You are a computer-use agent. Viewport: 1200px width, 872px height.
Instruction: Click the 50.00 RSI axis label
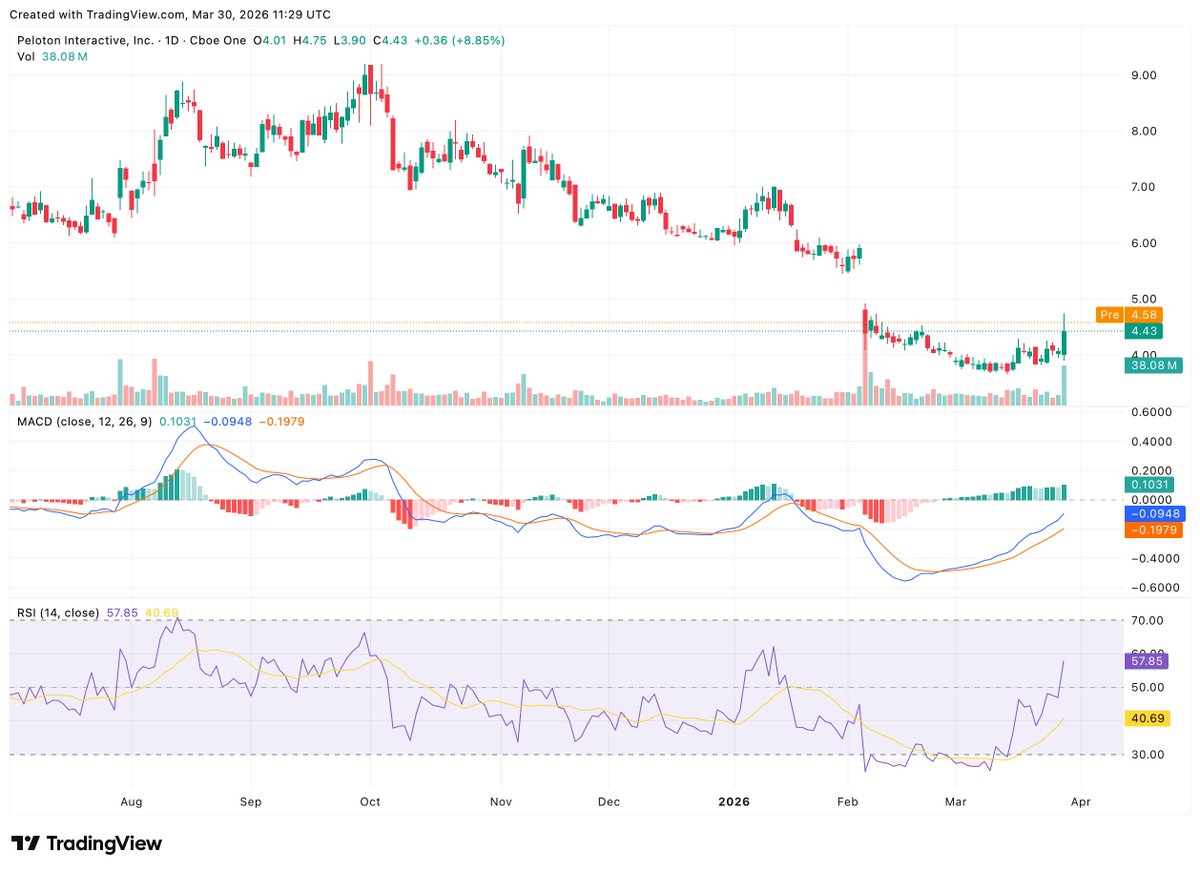(x=1147, y=688)
